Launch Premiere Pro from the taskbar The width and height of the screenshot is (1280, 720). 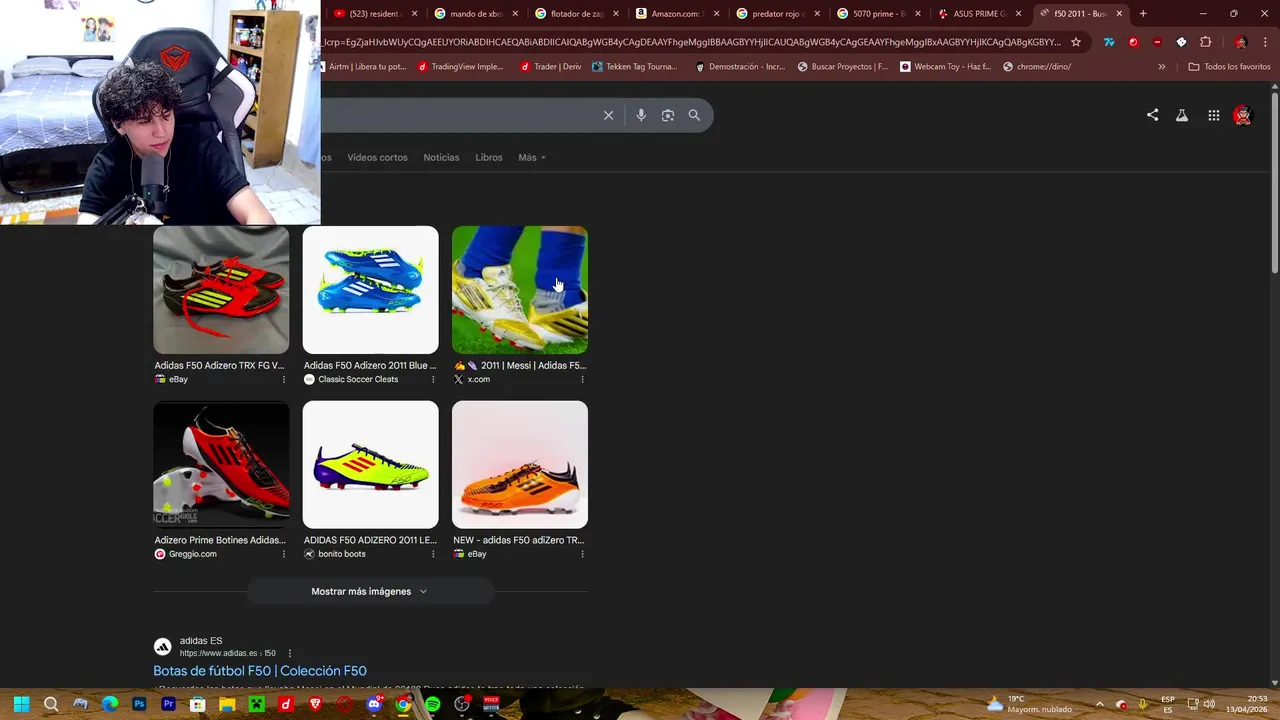point(168,704)
